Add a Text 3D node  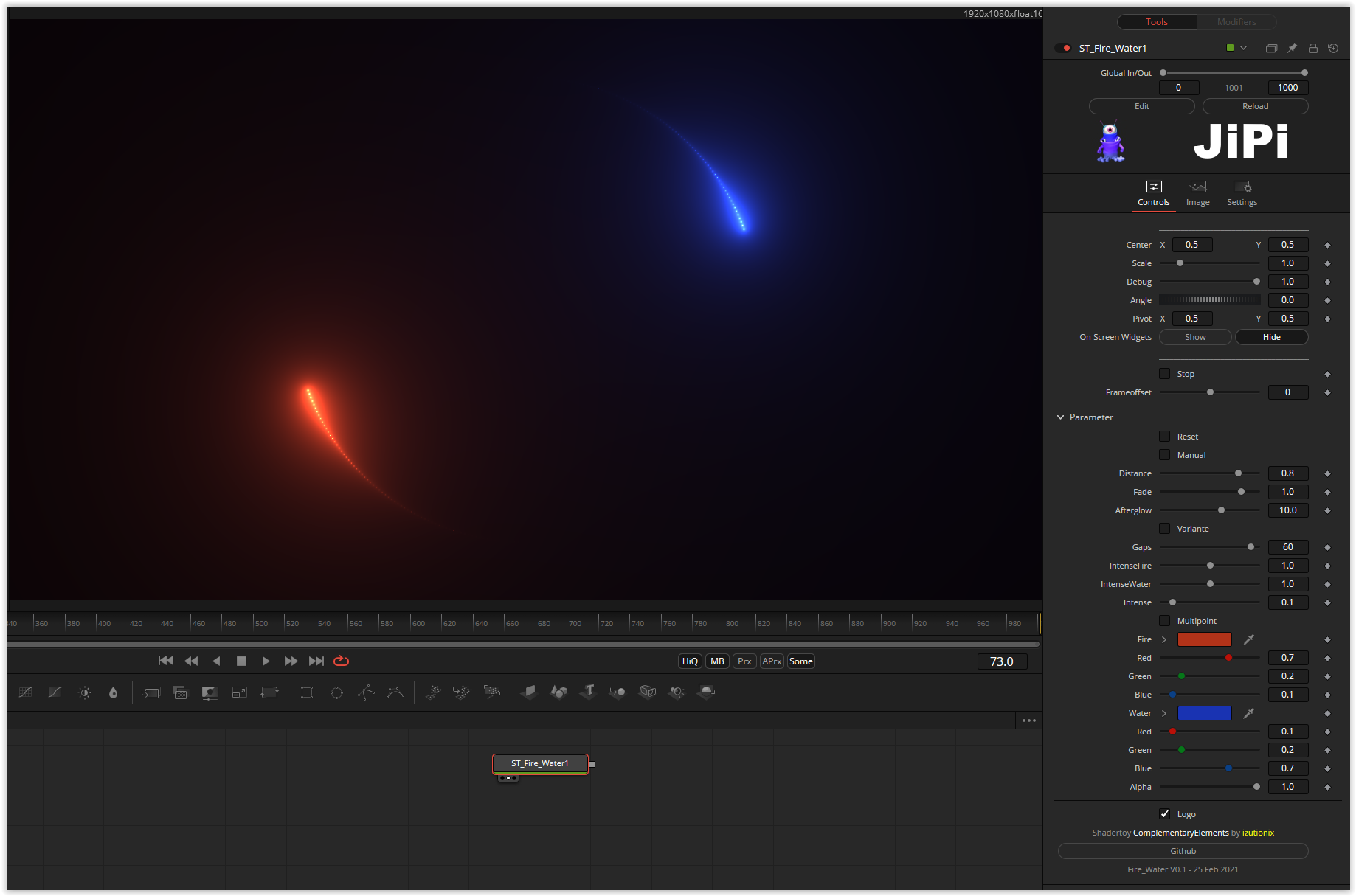pos(588,692)
